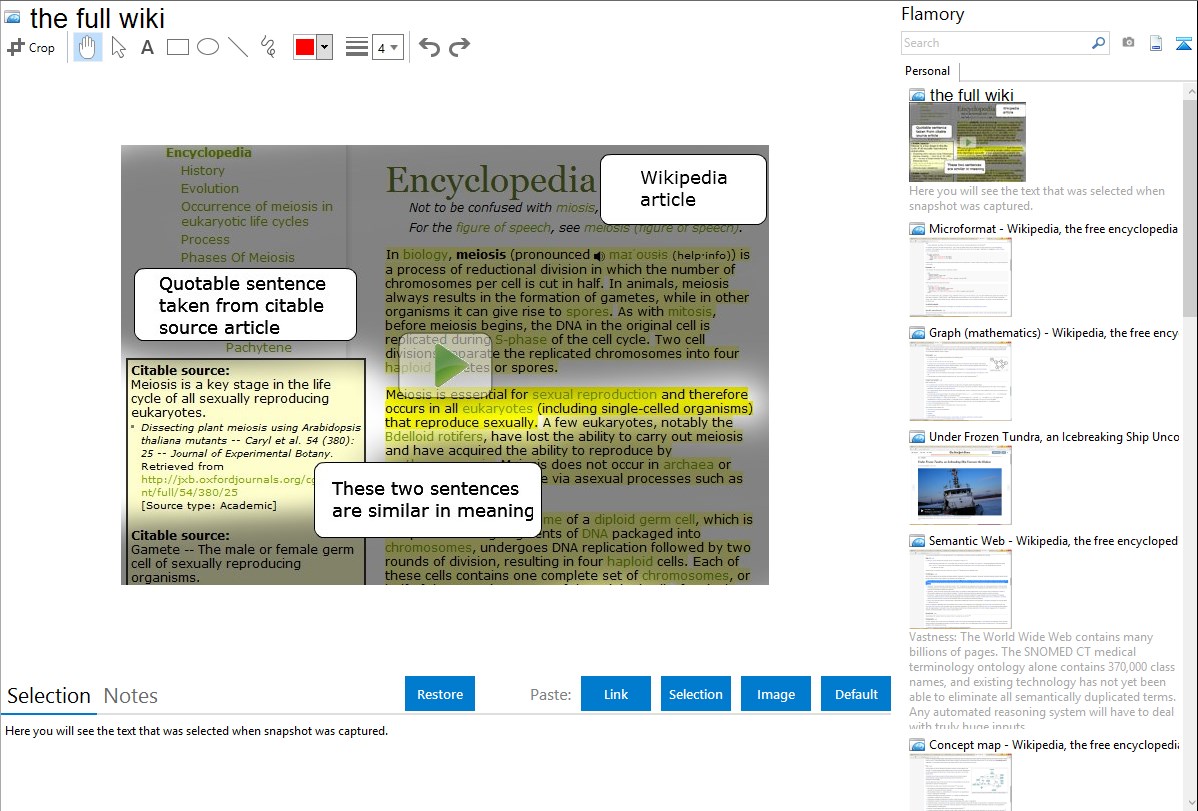Select 'Concept map - Wikipedia' snapshot title
Screen dimensions: 1198x811
tap(1054, 744)
